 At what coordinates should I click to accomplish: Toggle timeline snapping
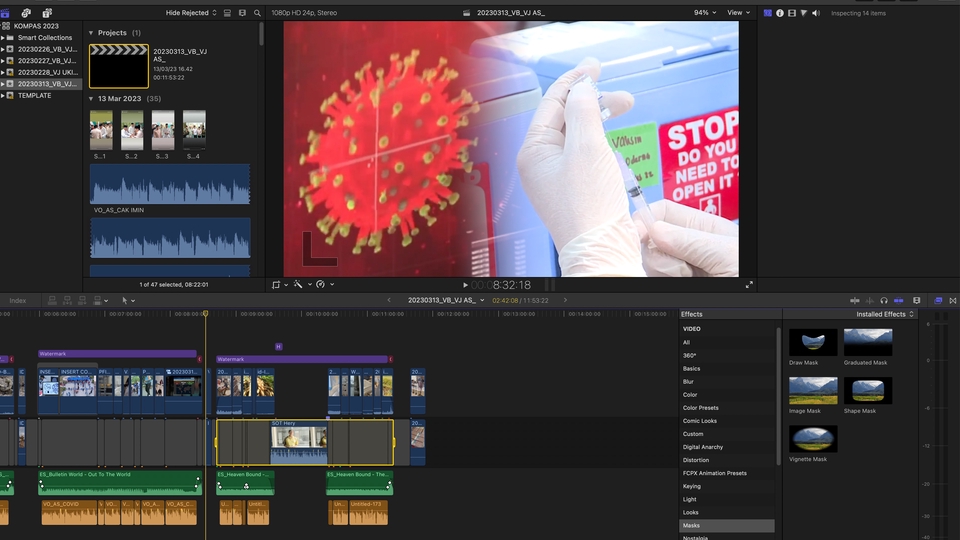899,301
